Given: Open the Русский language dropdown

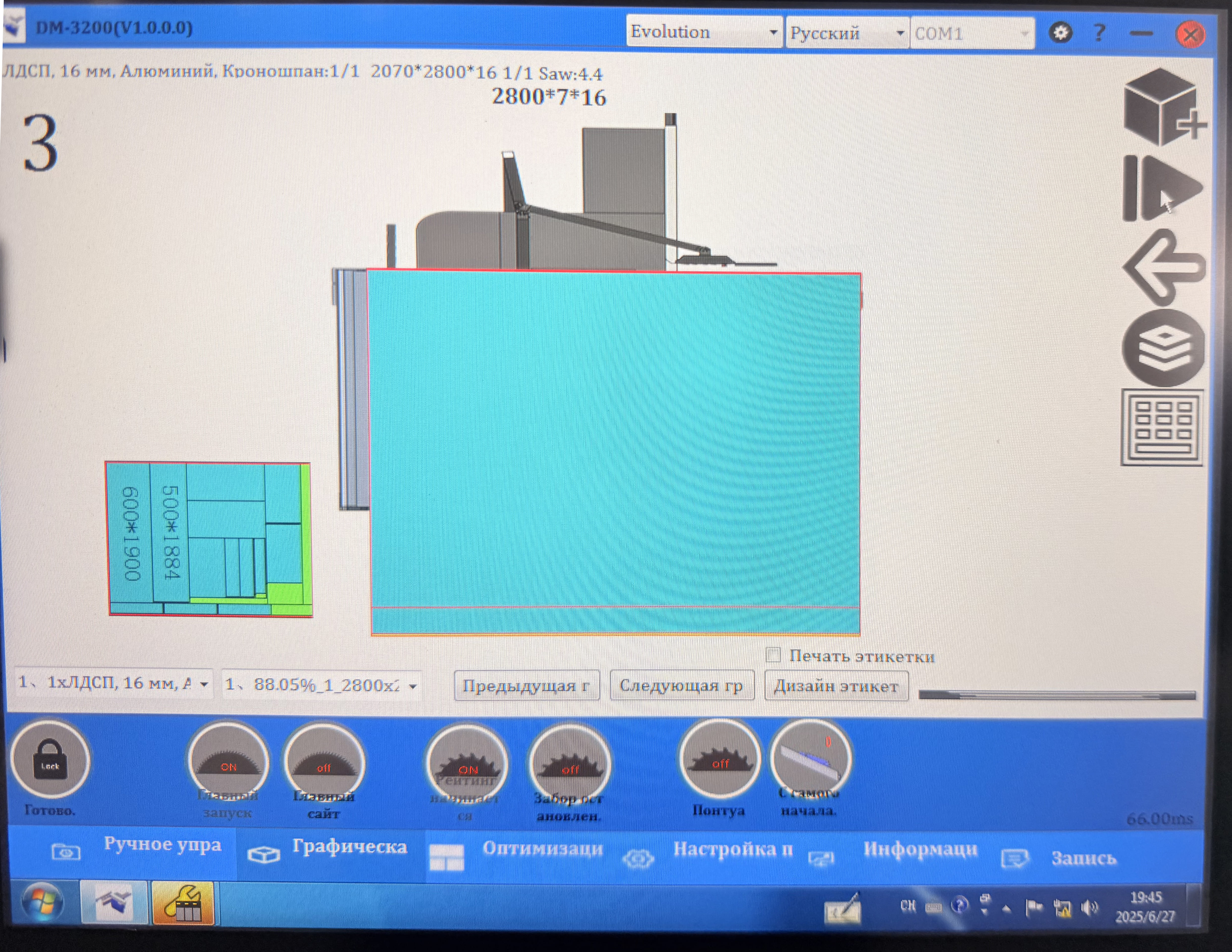Looking at the screenshot, I should point(846,33).
